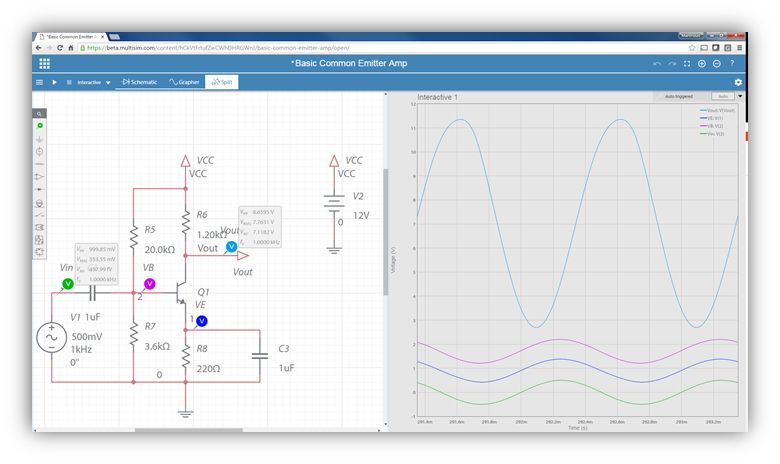The image size is (780, 464).
Task: Click the browser address bar URL
Action: (x=218, y=48)
